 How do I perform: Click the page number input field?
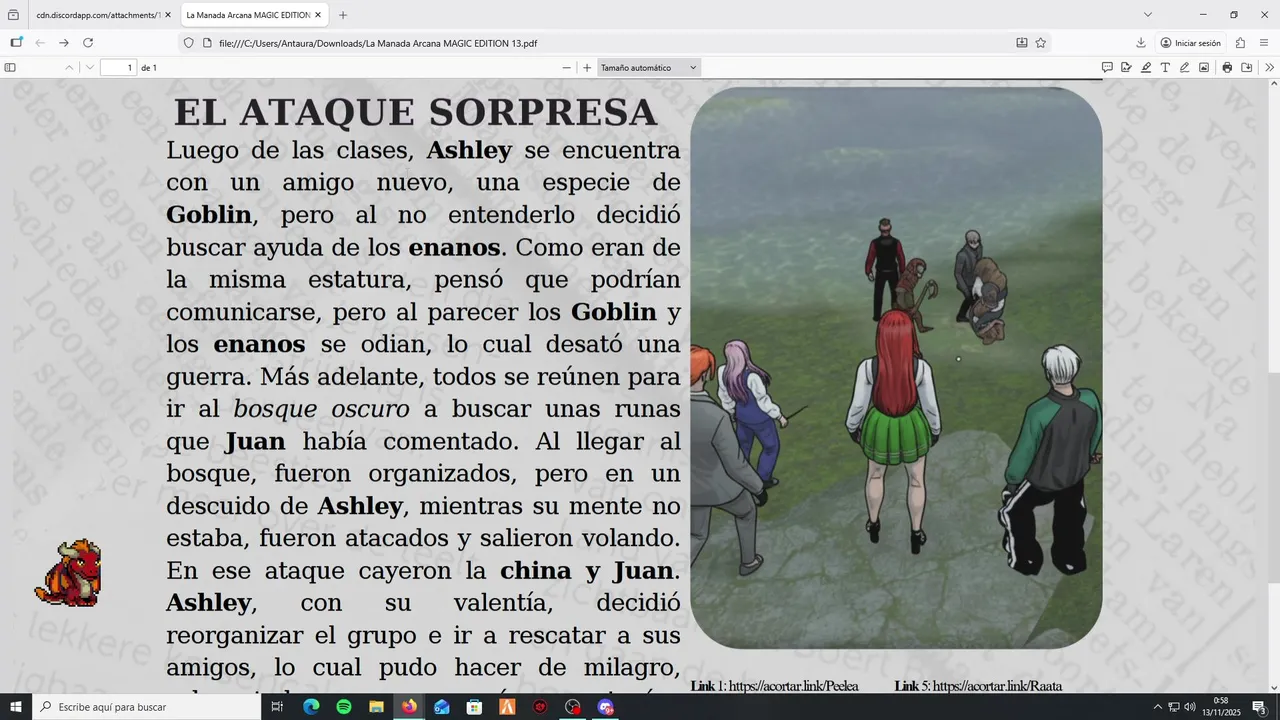click(x=118, y=68)
